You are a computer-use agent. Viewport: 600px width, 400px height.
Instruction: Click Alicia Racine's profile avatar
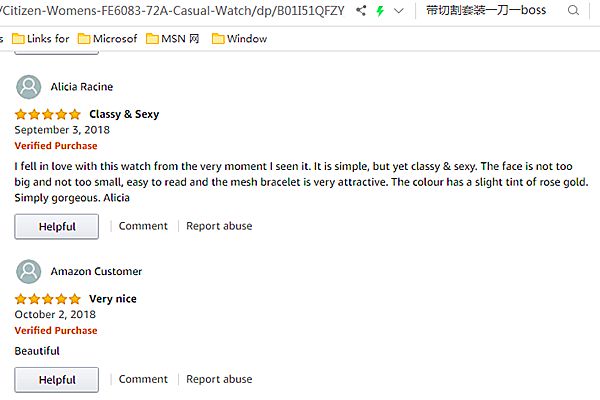pos(30,87)
